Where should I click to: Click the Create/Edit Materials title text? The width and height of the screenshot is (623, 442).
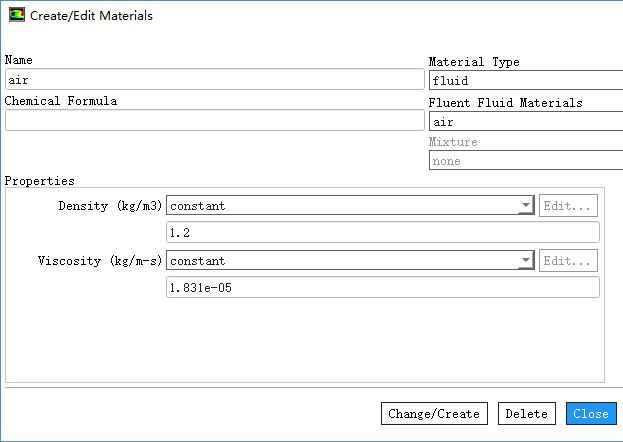[x=92, y=16]
